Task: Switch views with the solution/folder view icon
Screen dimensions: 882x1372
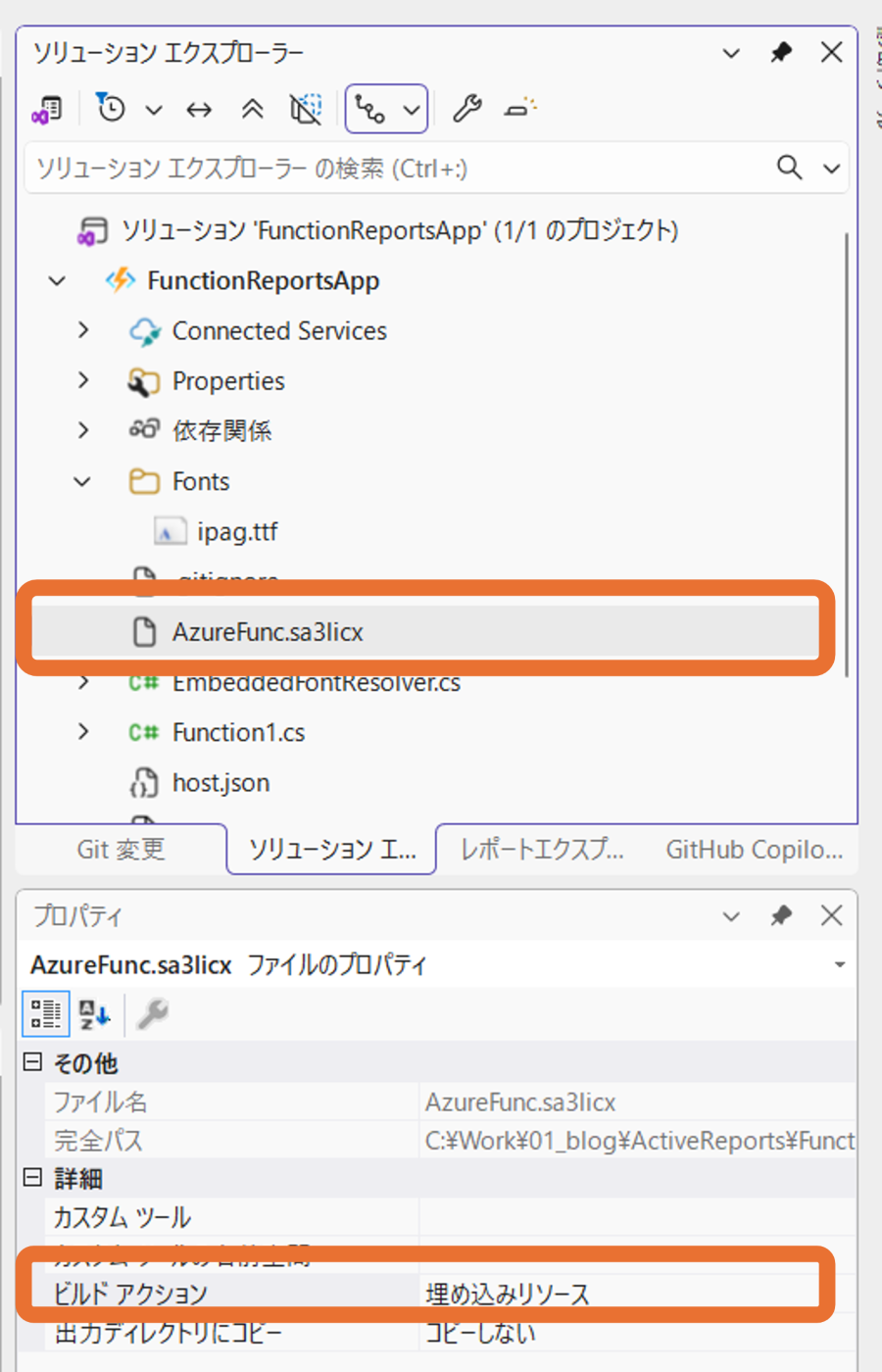Action: 46,110
